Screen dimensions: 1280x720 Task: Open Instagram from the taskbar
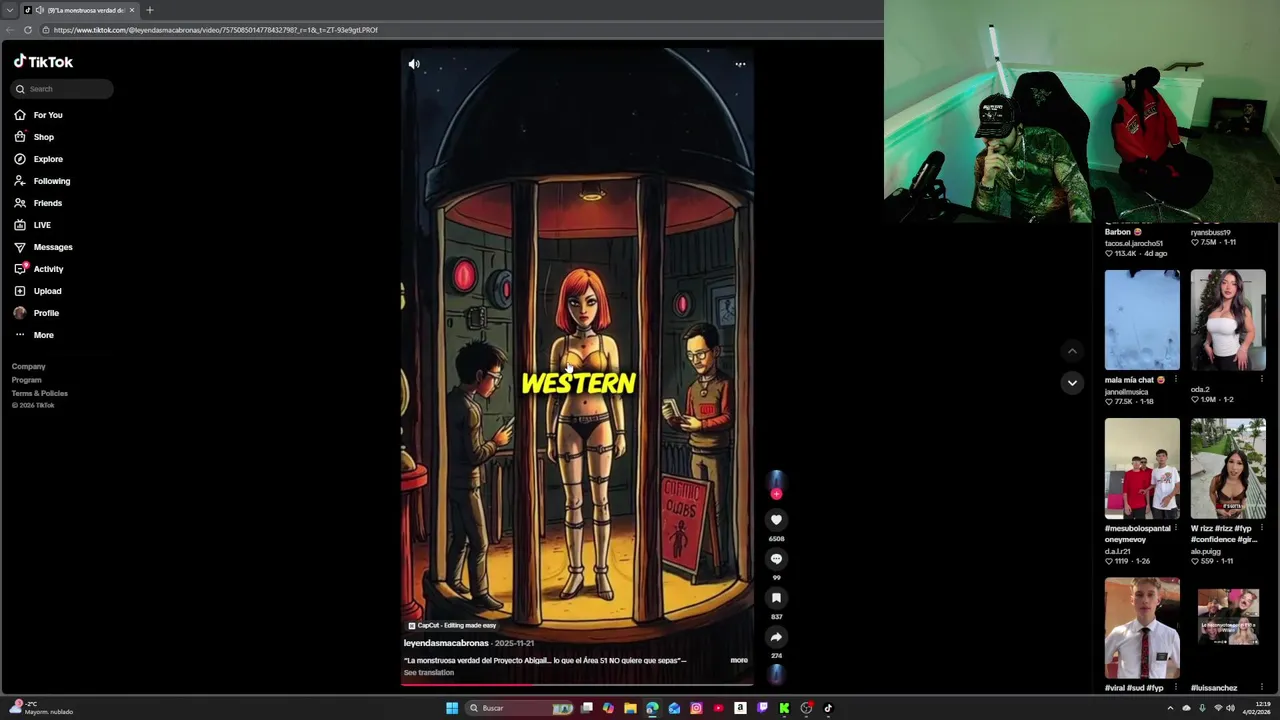(696, 708)
